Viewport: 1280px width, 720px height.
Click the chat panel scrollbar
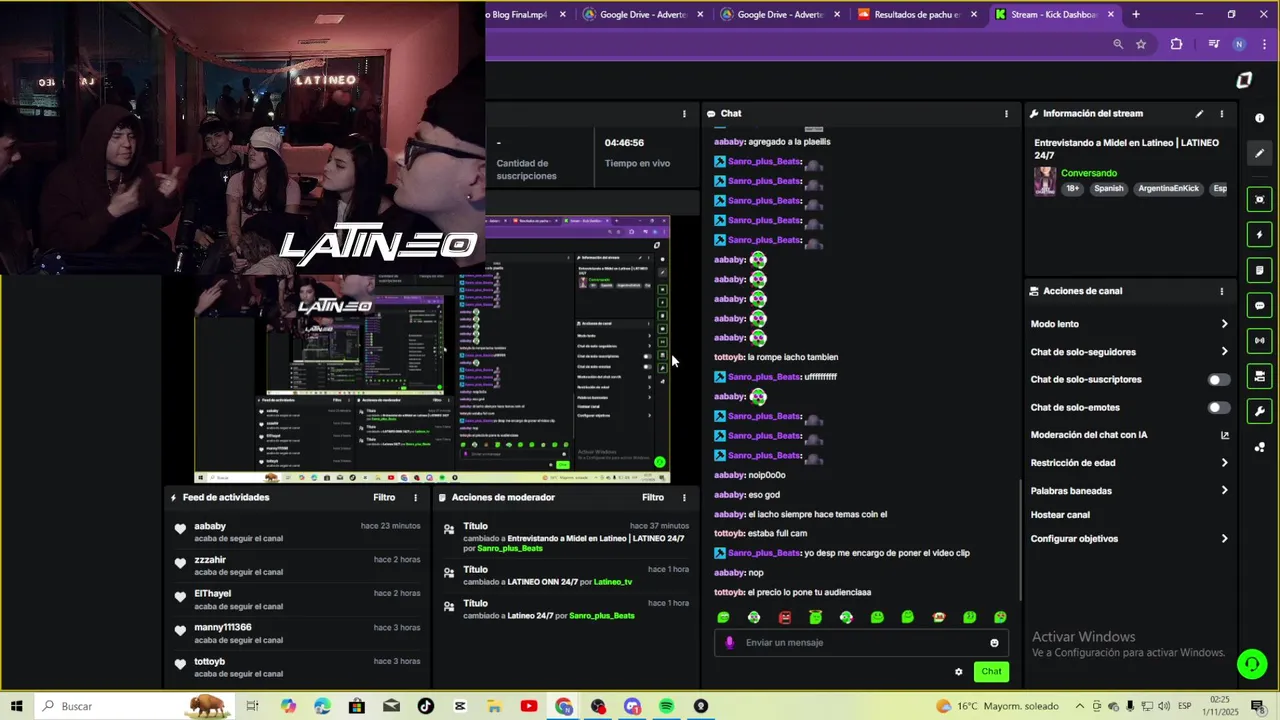[x=1020, y=540]
